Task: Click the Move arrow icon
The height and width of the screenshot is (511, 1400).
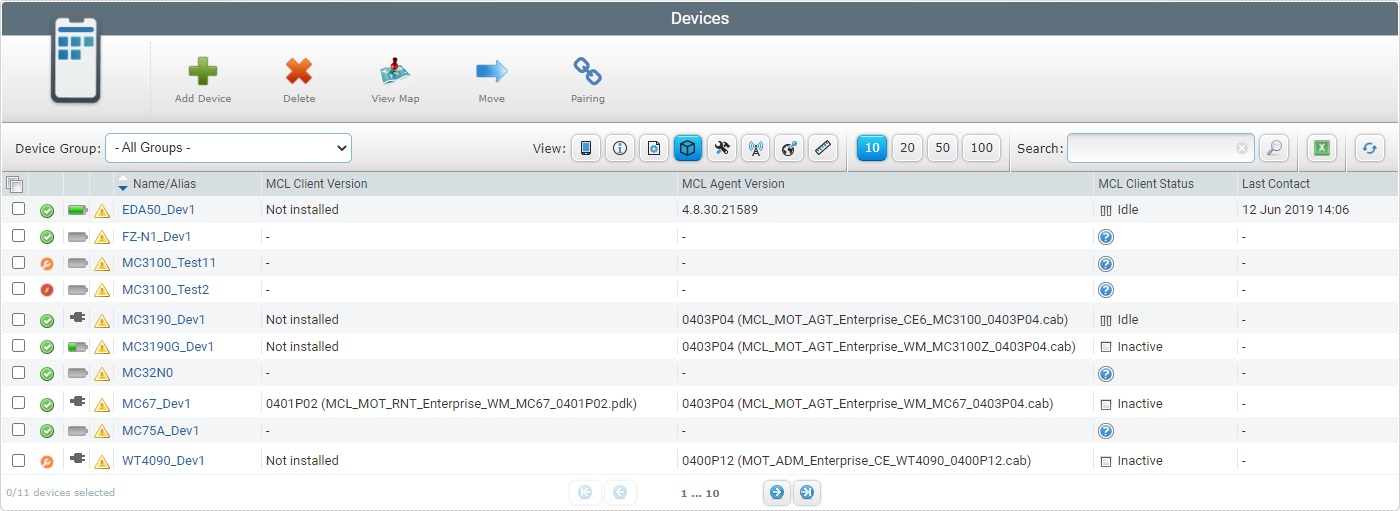Action: coord(491,71)
